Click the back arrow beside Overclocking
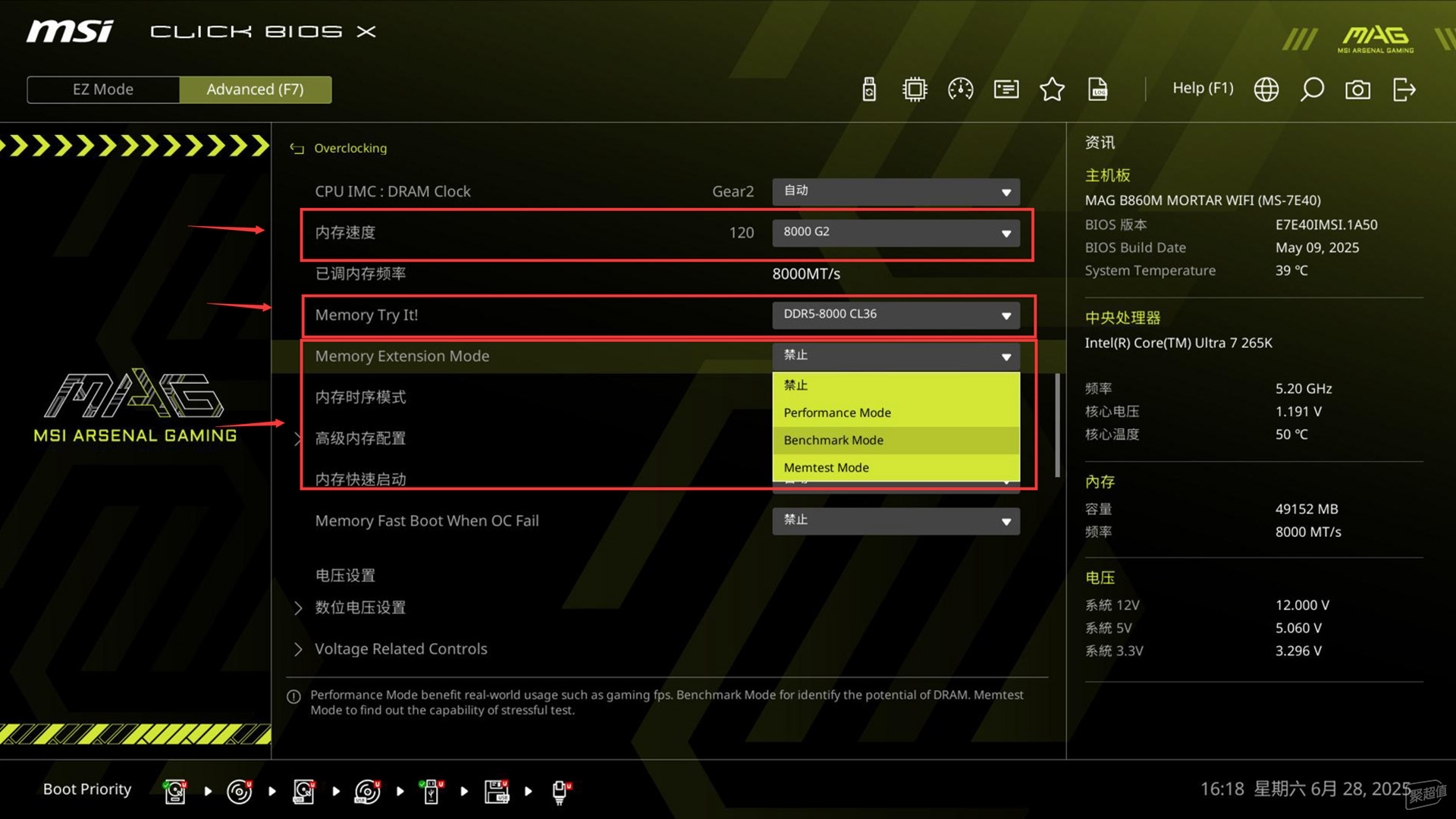Image resolution: width=1456 pixels, height=819 pixels. (x=297, y=149)
